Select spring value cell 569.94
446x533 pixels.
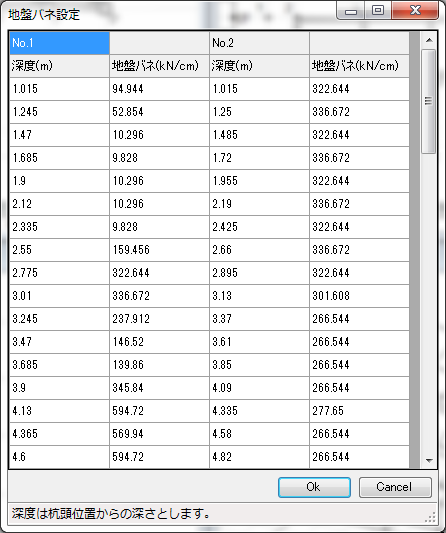coord(159,434)
